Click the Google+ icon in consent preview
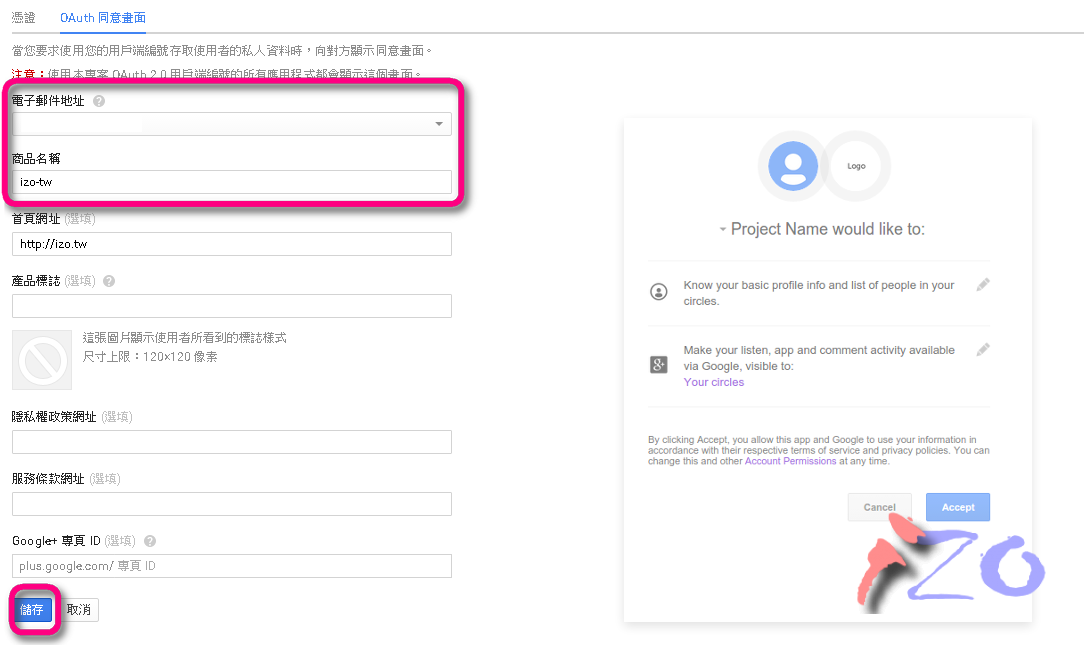Image resolution: width=1084 pixels, height=645 pixels. coord(658,364)
